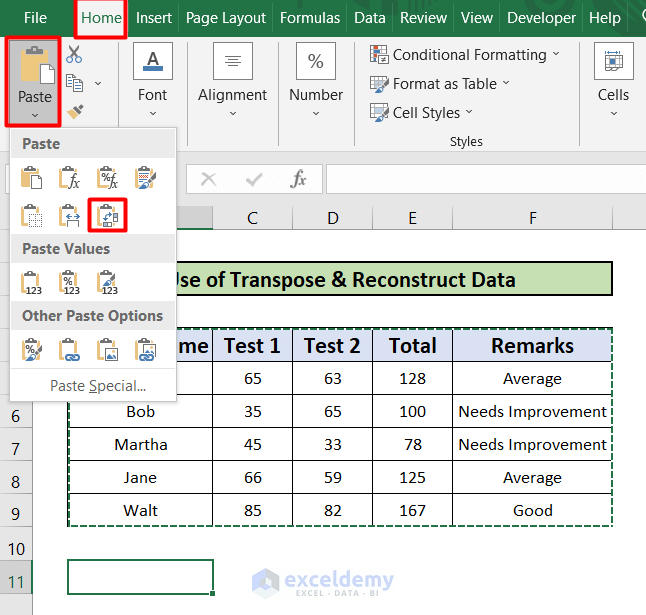The image size is (646, 615).
Task: Click the Font group icon
Action: coord(153,61)
